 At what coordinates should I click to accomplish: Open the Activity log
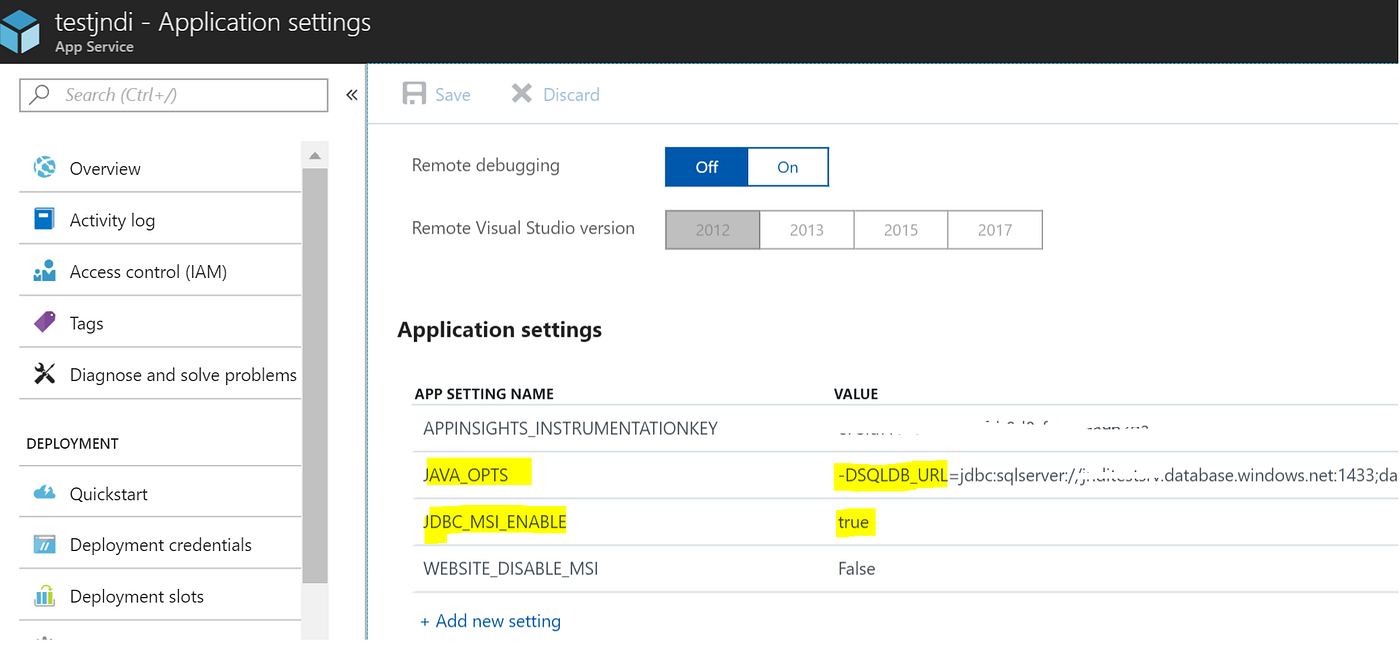(112, 218)
